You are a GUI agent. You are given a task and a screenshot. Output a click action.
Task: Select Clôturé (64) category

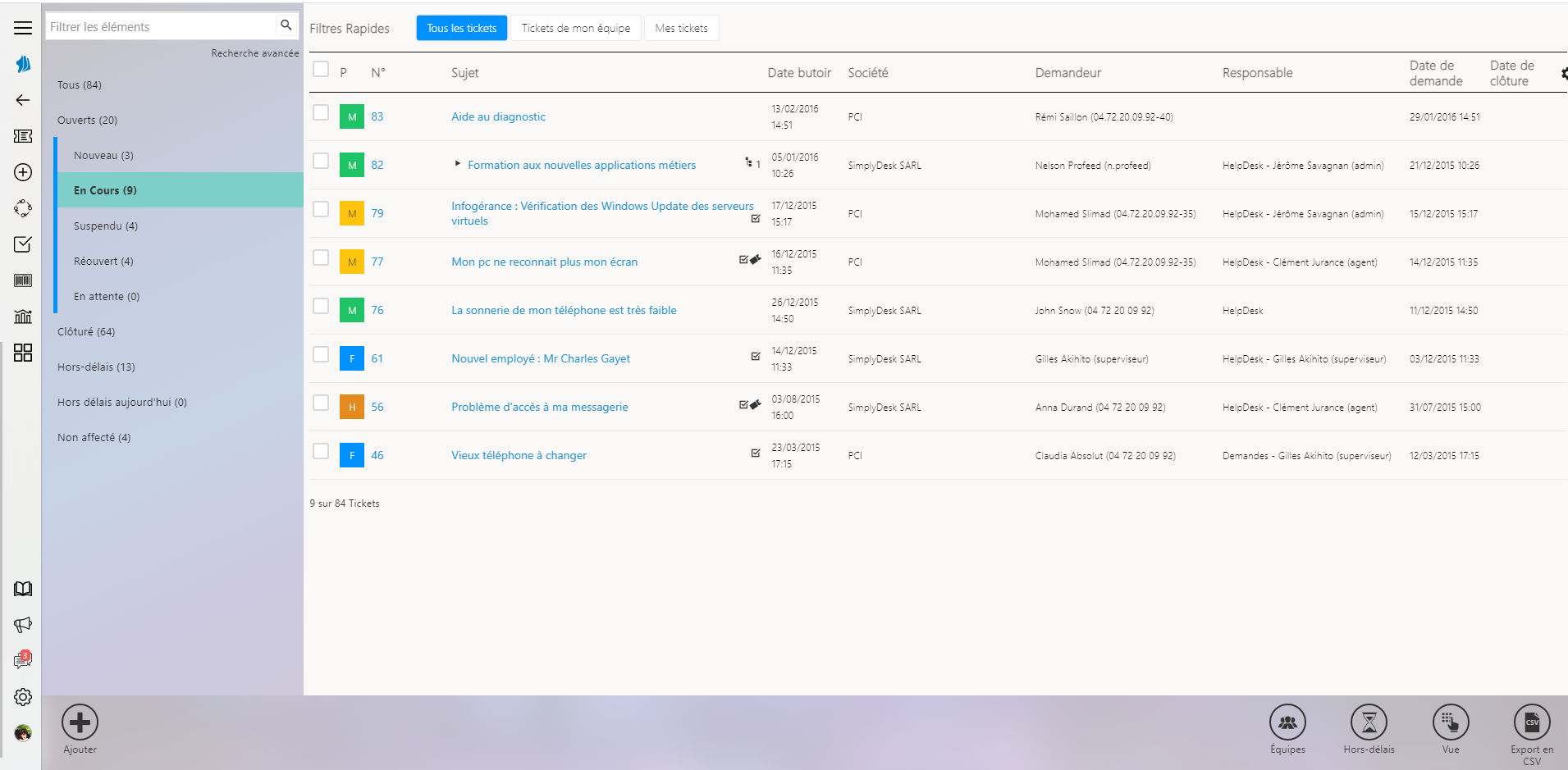[x=86, y=332]
